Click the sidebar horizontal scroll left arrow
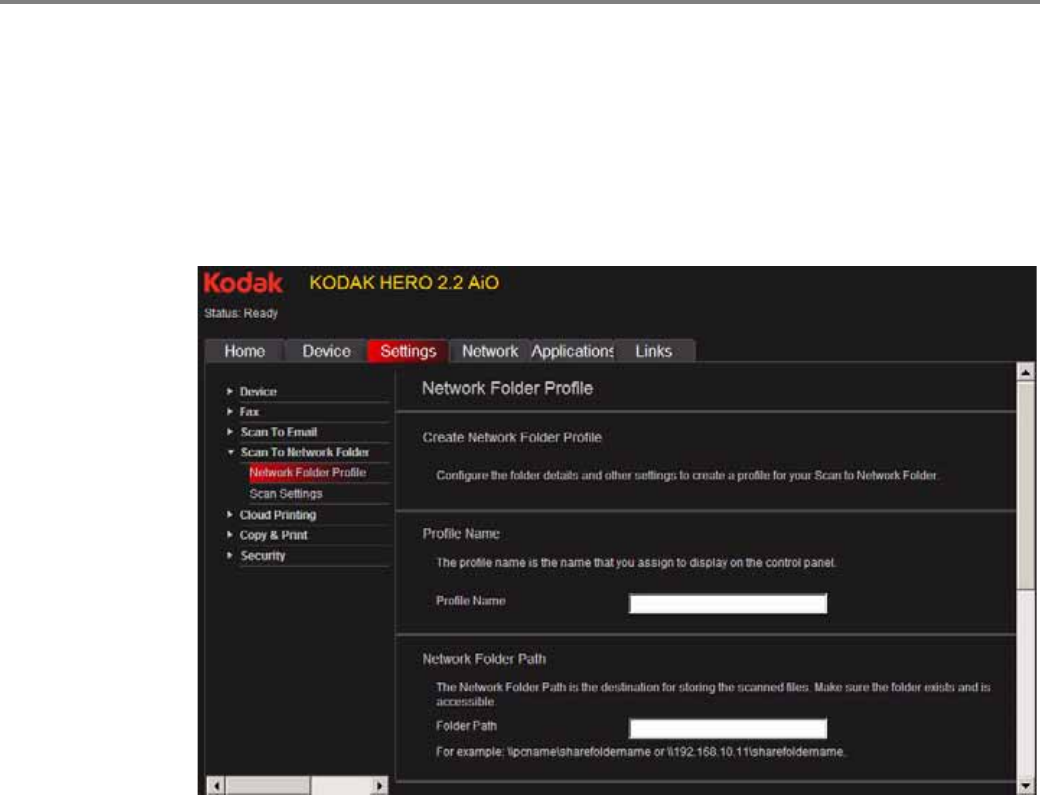Viewport: 1040px width, 795px height. (x=216, y=786)
